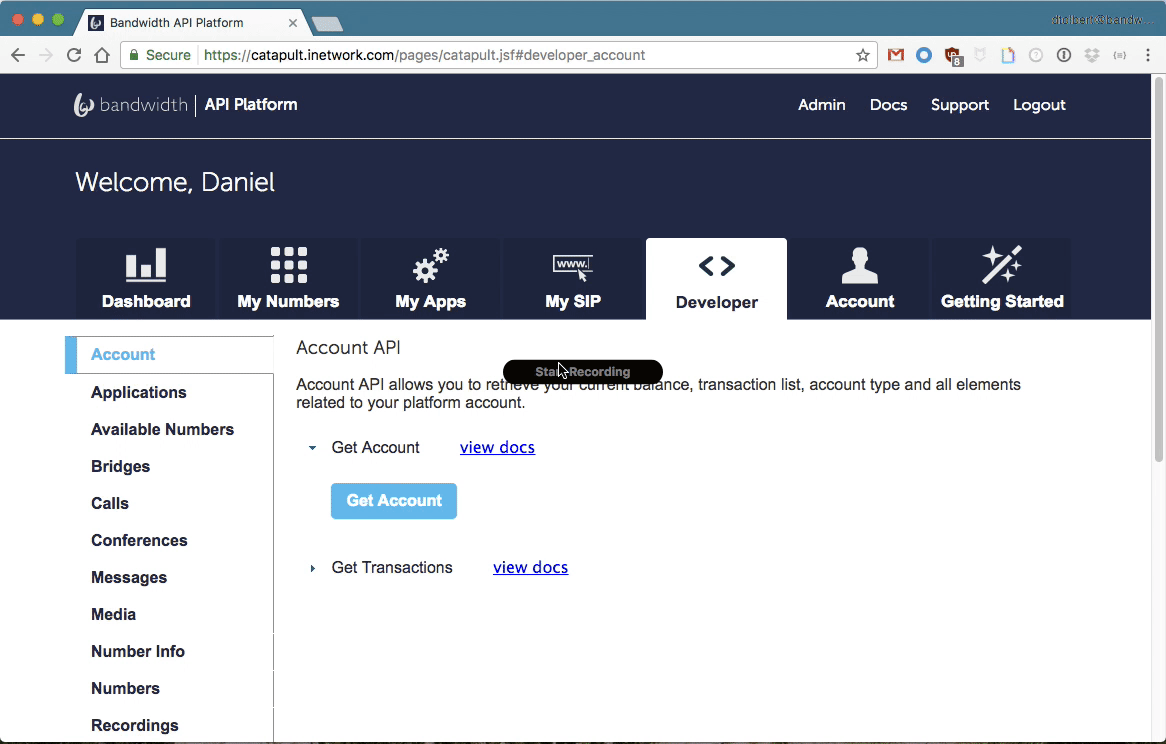
Task: Select Recordings in the sidebar
Action: click(135, 725)
